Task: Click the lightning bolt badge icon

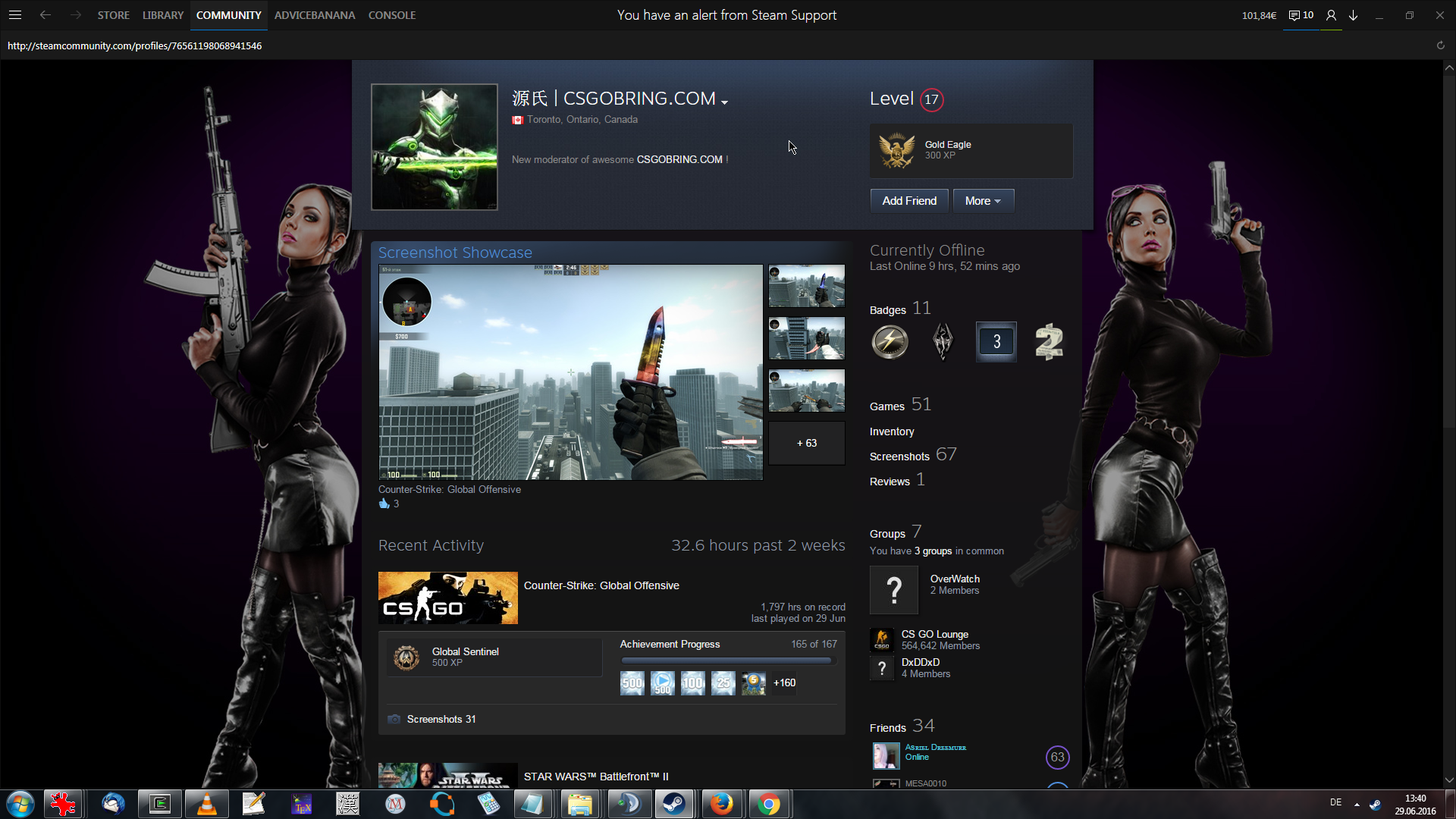Action: point(890,342)
